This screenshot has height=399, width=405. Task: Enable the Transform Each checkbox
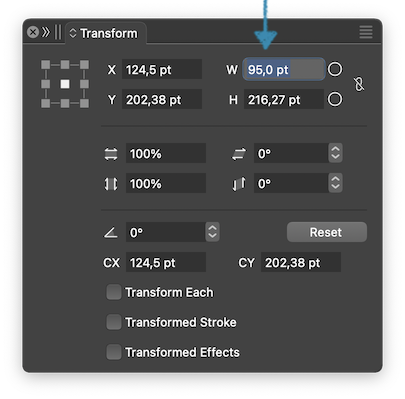tap(114, 292)
